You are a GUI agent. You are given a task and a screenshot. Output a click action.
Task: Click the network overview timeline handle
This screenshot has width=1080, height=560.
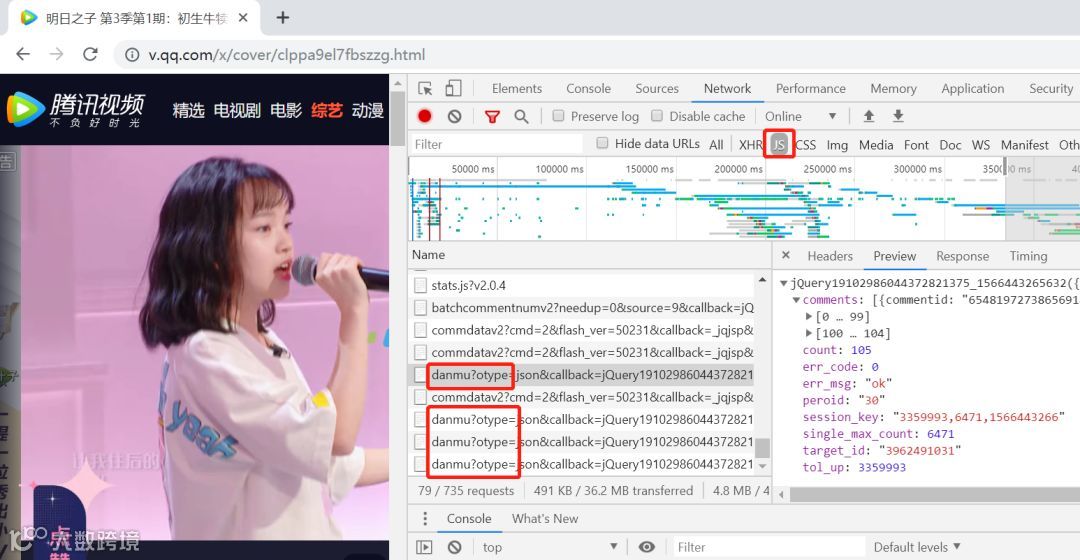(x=1005, y=167)
